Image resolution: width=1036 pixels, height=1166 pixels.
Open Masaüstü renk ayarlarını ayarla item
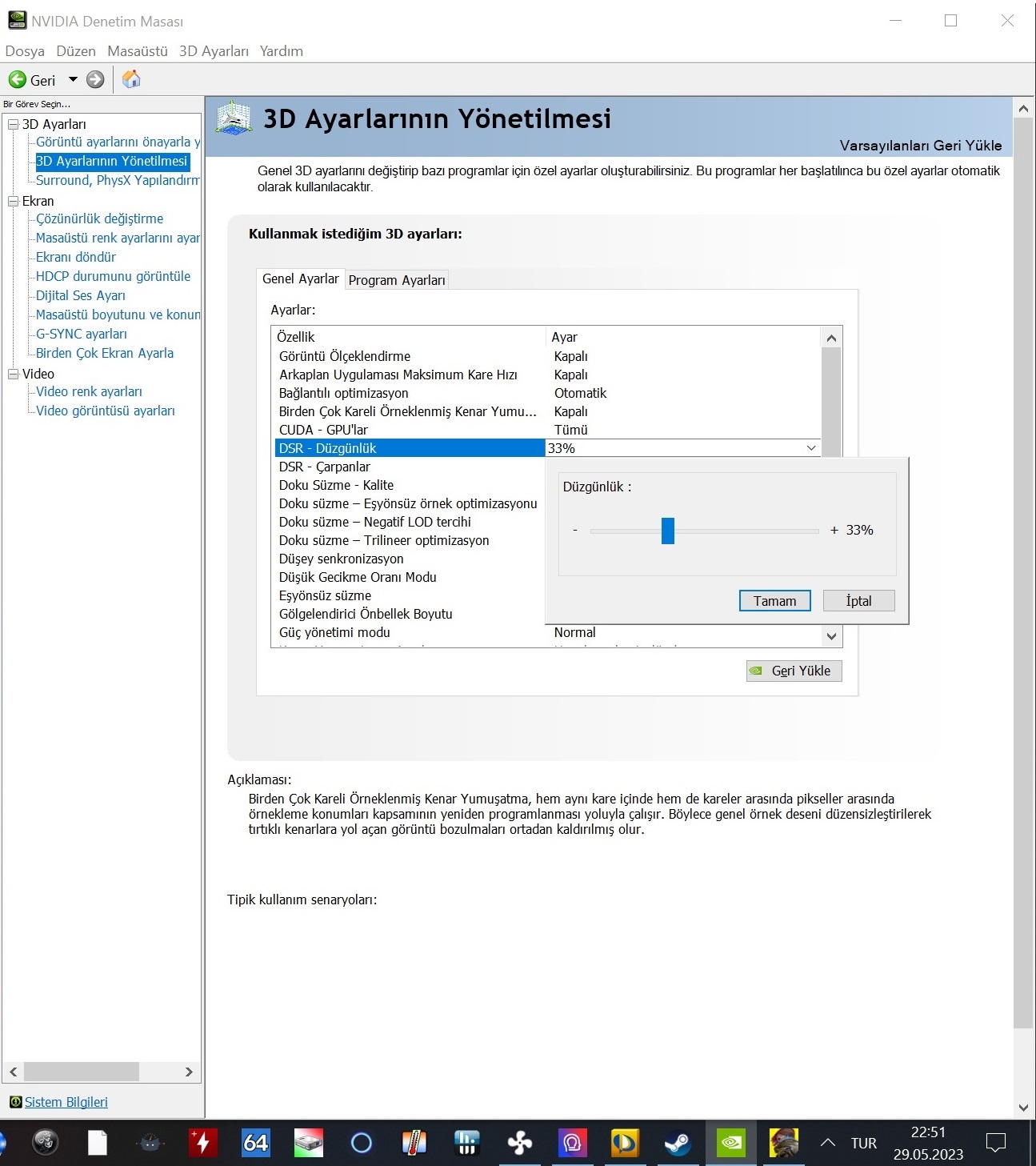[118, 238]
